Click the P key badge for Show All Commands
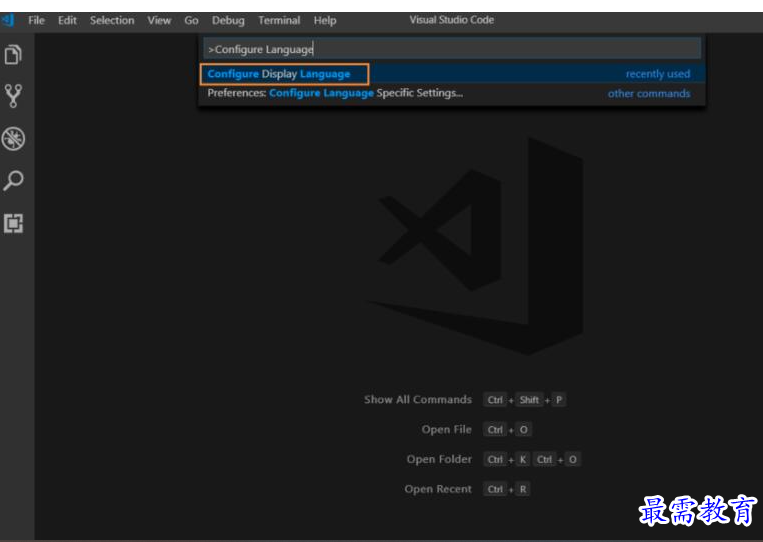The width and height of the screenshot is (763, 542). (559, 400)
